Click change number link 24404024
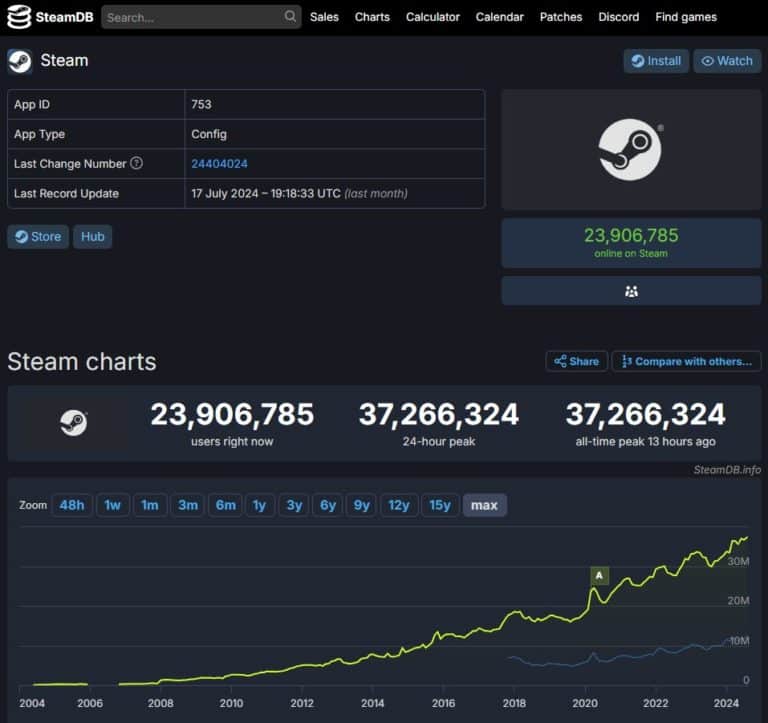768x723 pixels. [219, 164]
